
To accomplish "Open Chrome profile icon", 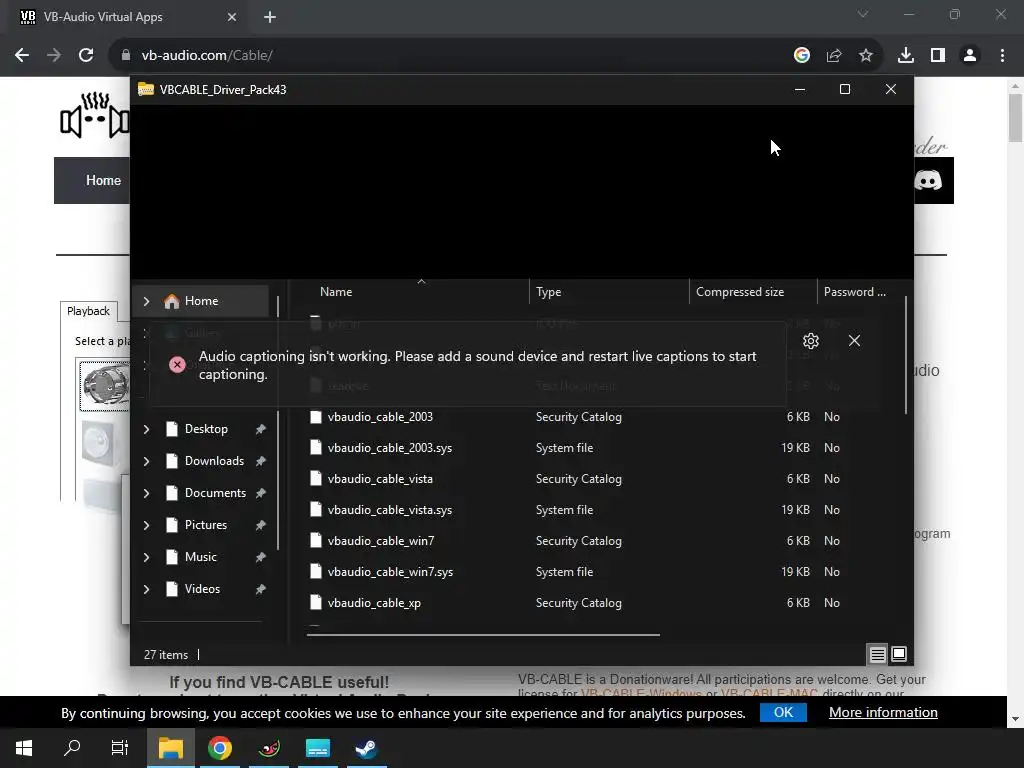I will click(x=970, y=56).
